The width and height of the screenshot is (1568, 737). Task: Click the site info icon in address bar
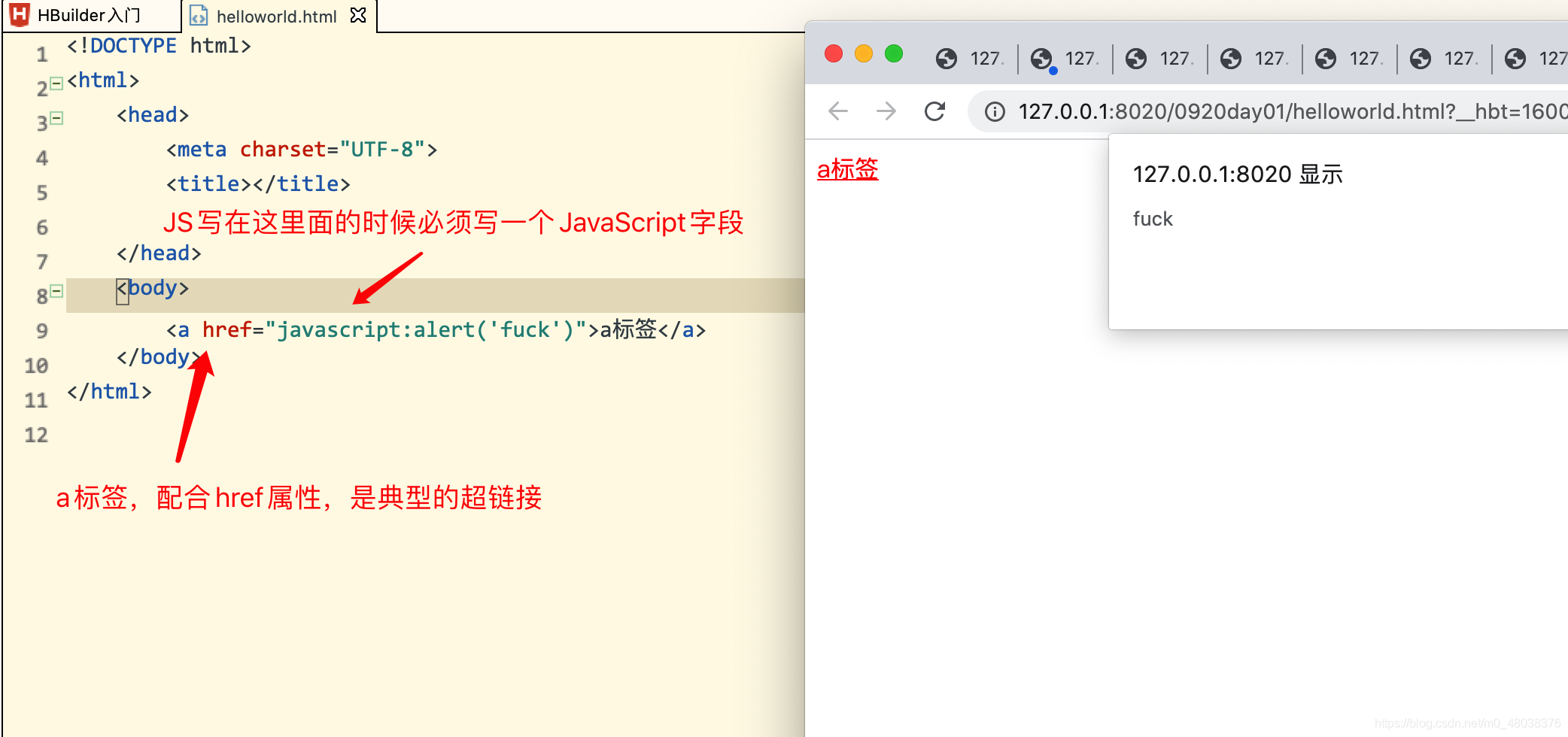pyautogui.click(x=995, y=112)
